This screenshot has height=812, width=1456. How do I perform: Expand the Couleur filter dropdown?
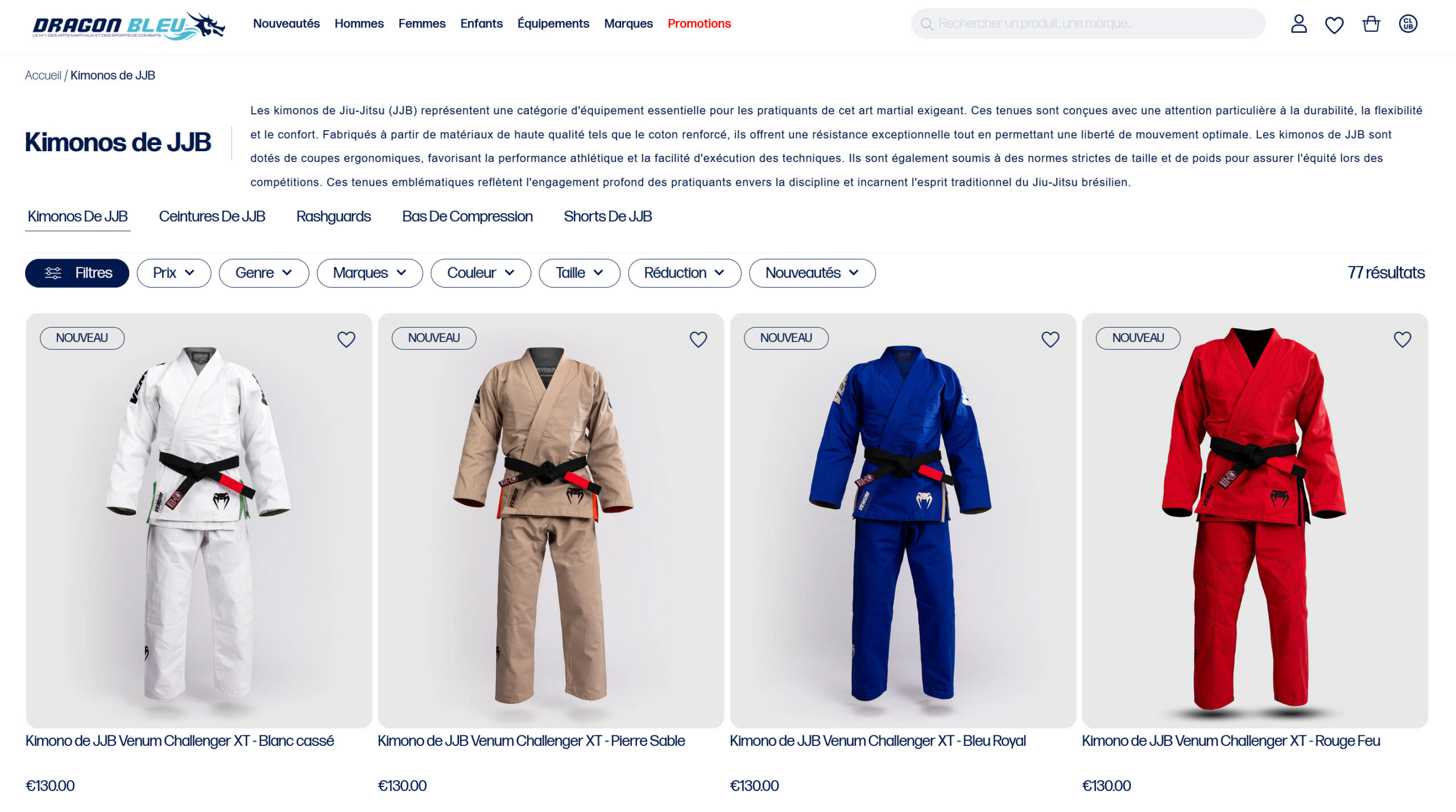tap(481, 273)
